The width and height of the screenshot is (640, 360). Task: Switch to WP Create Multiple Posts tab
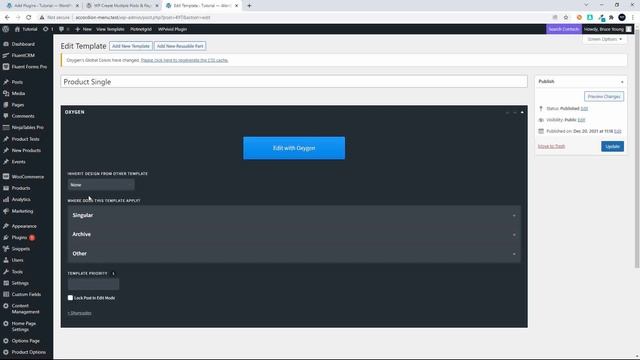[122, 6]
